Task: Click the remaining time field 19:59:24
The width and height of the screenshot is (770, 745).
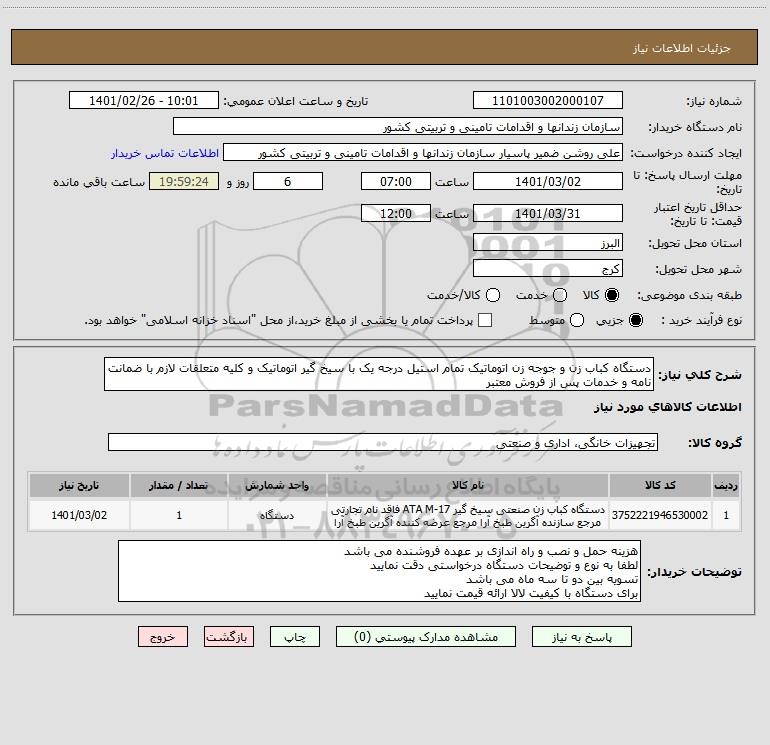Action: coord(184,181)
